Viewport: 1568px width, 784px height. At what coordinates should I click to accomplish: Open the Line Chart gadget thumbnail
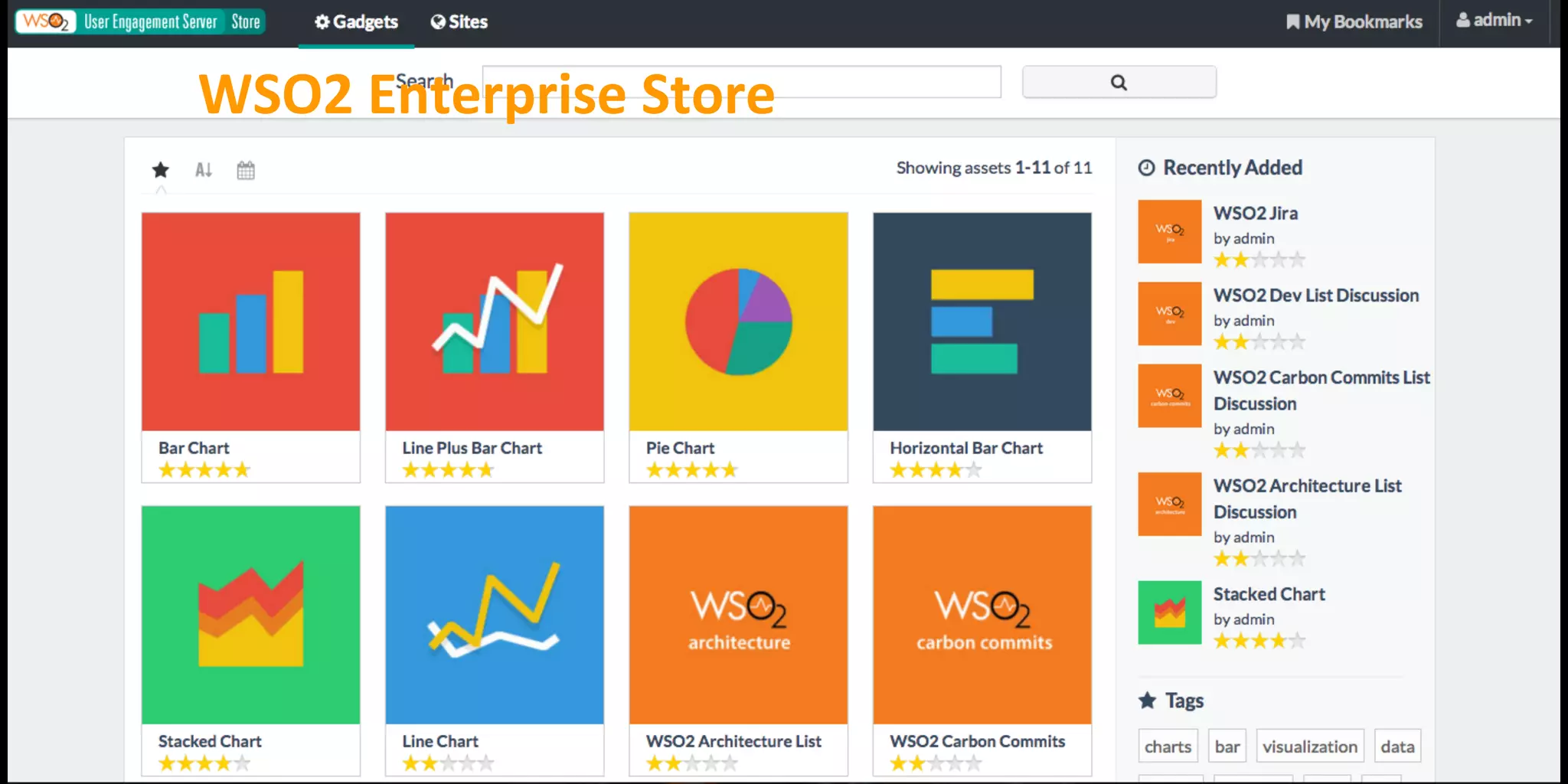point(495,615)
